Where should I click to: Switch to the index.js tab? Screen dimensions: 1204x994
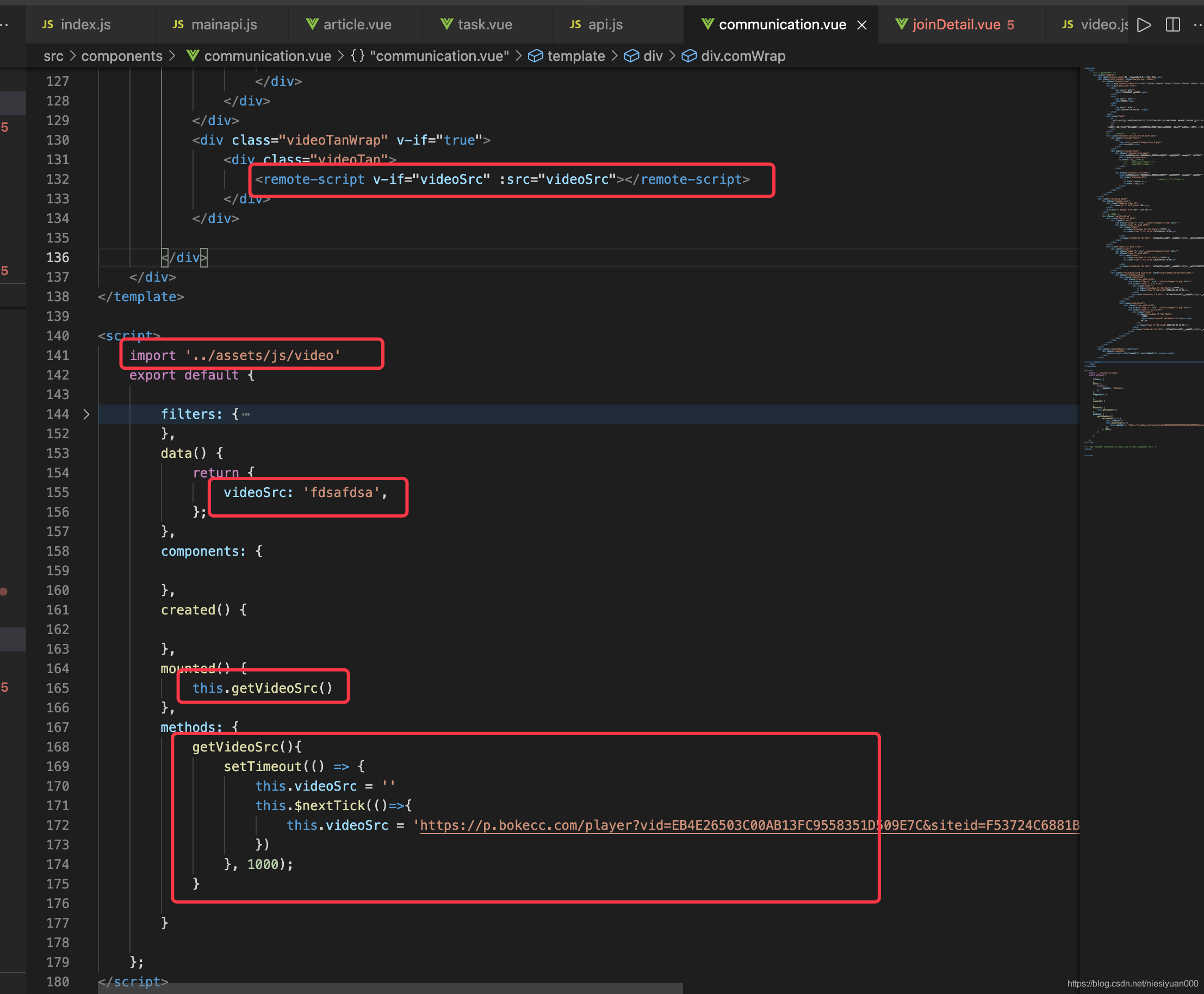tap(85, 24)
